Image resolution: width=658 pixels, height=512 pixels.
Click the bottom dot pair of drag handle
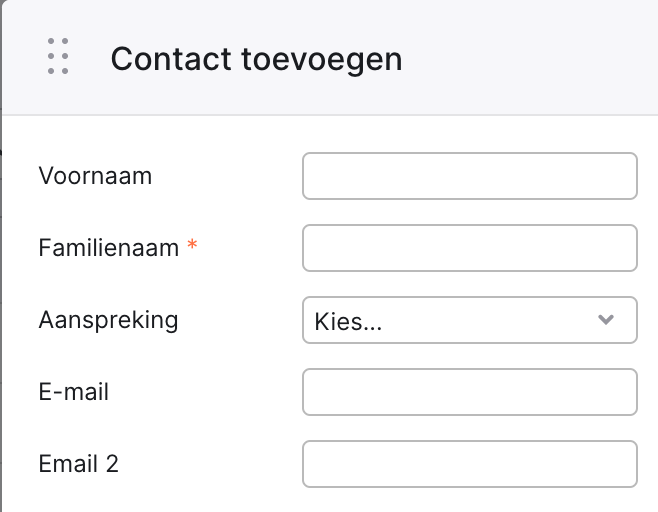[58, 71]
